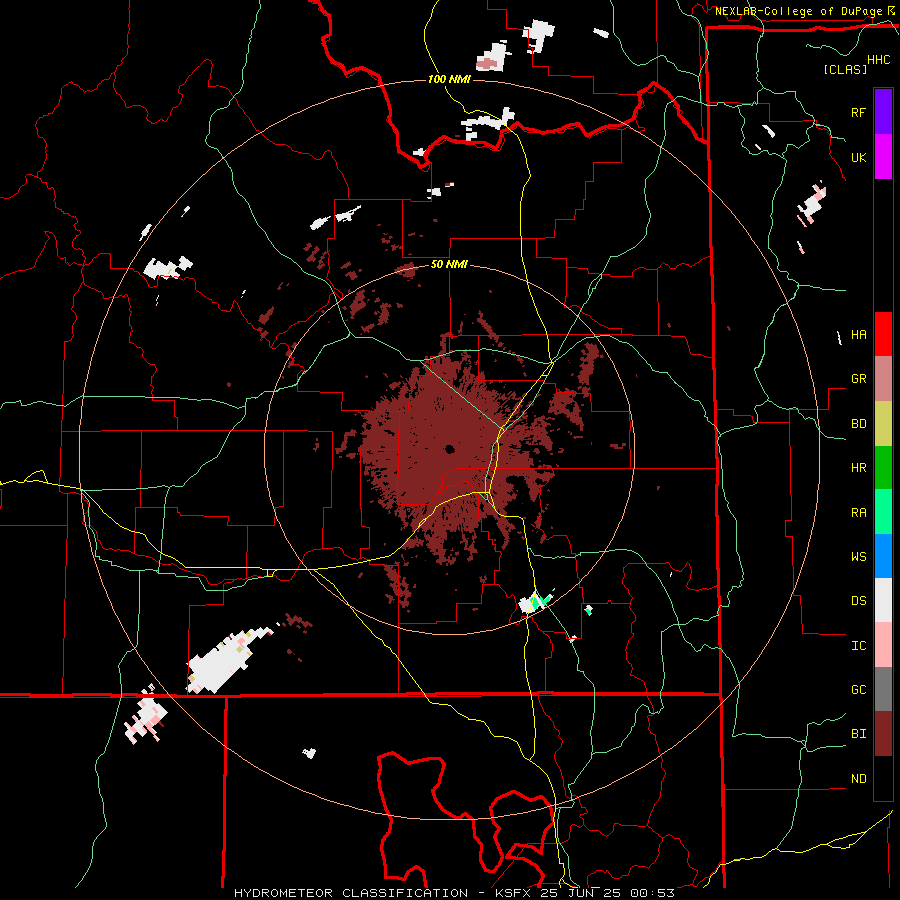Click the HHC product label

pyautogui.click(x=878, y=60)
